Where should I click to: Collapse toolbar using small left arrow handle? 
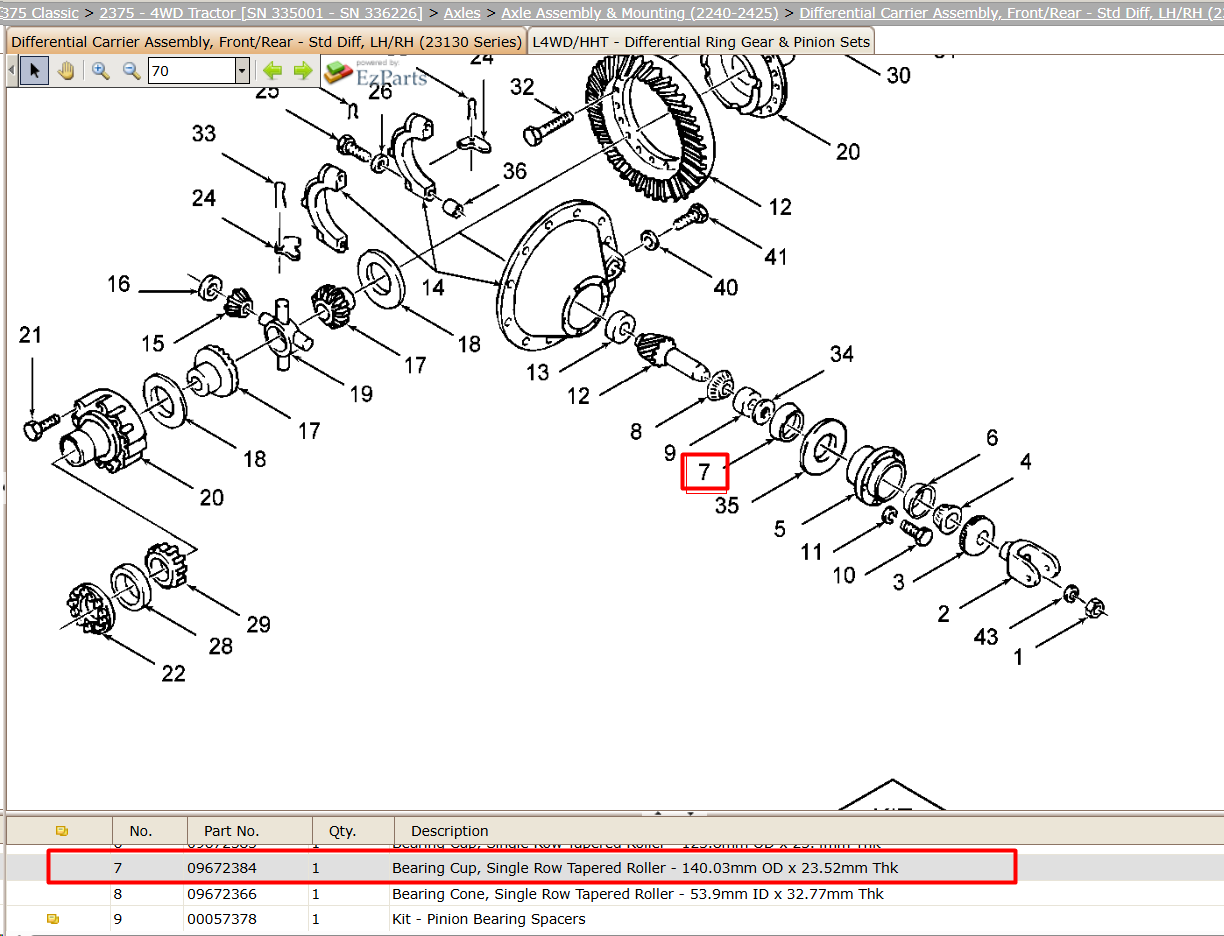11,71
